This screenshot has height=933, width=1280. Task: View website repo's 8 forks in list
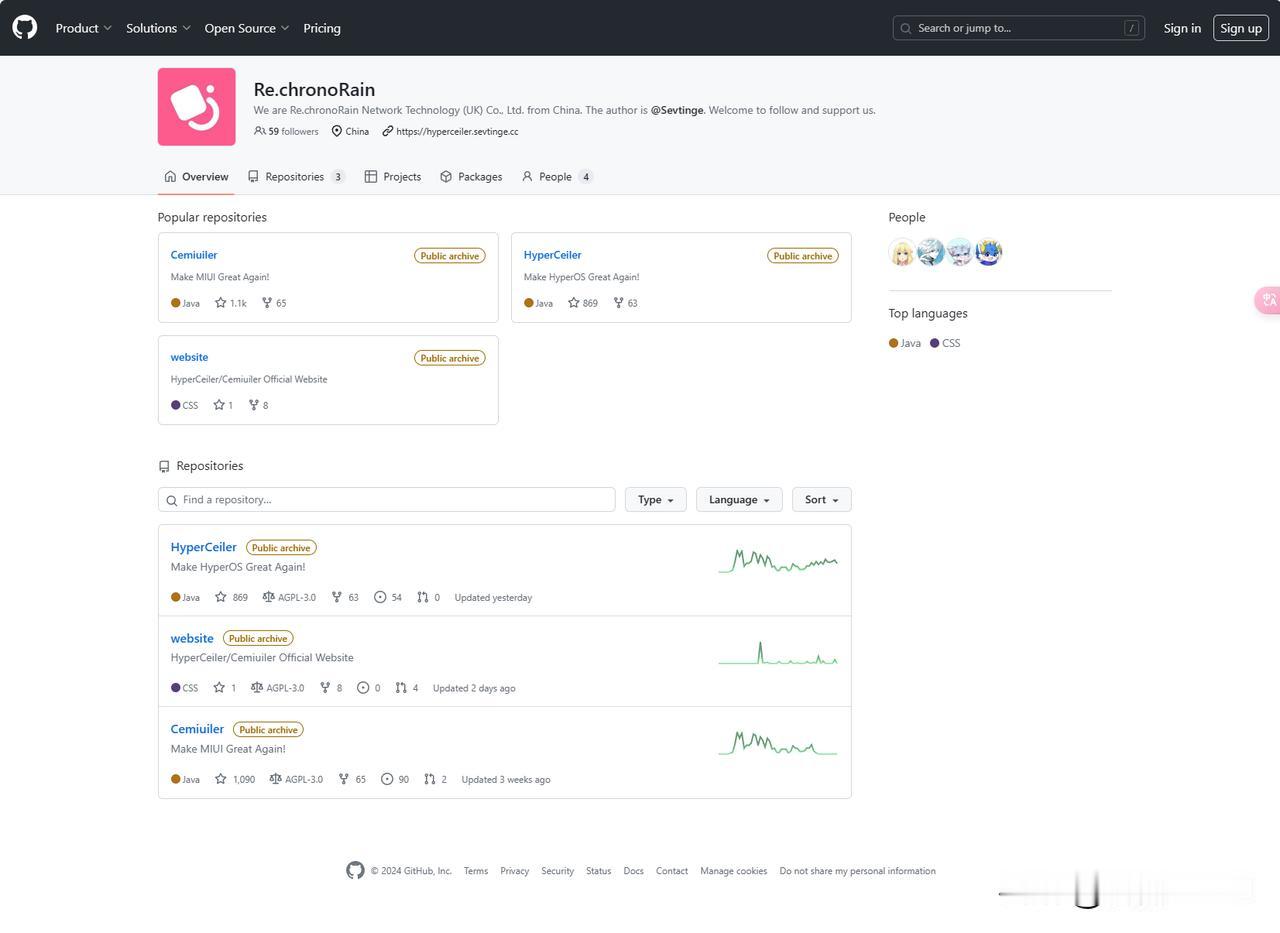tap(331, 688)
